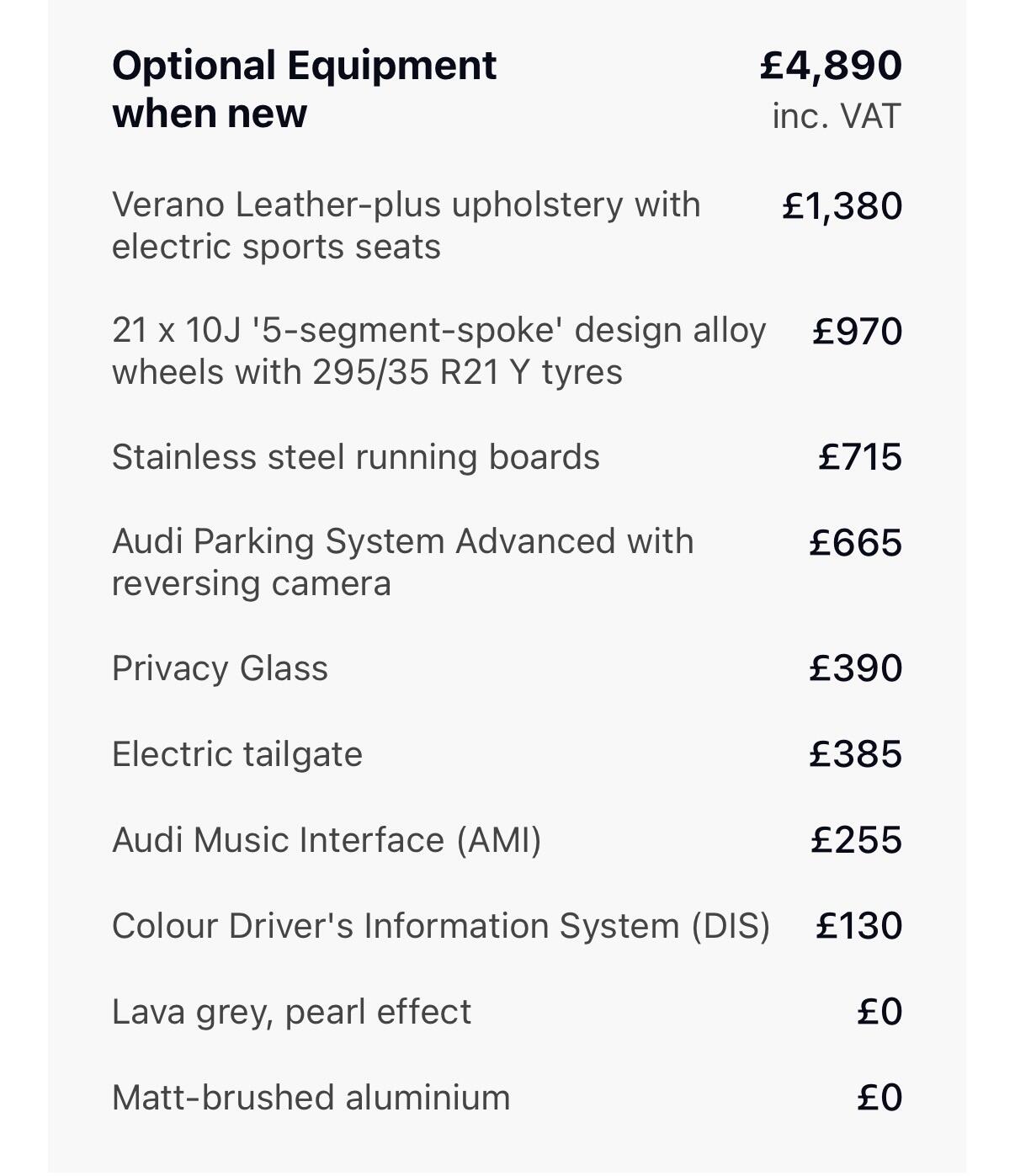Image resolution: width=1015 pixels, height=1176 pixels.
Task: Click the £970 alloy wheels price
Action: pyautogui.click(x=857, y=332)
